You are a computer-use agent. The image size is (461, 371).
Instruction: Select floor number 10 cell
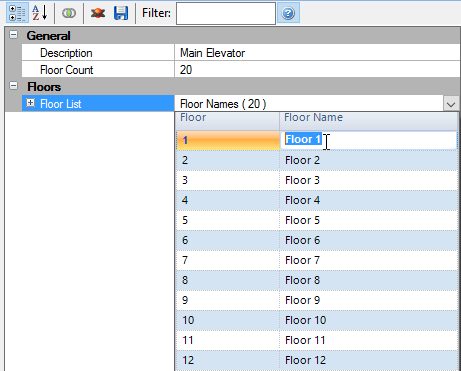[228, 320]
